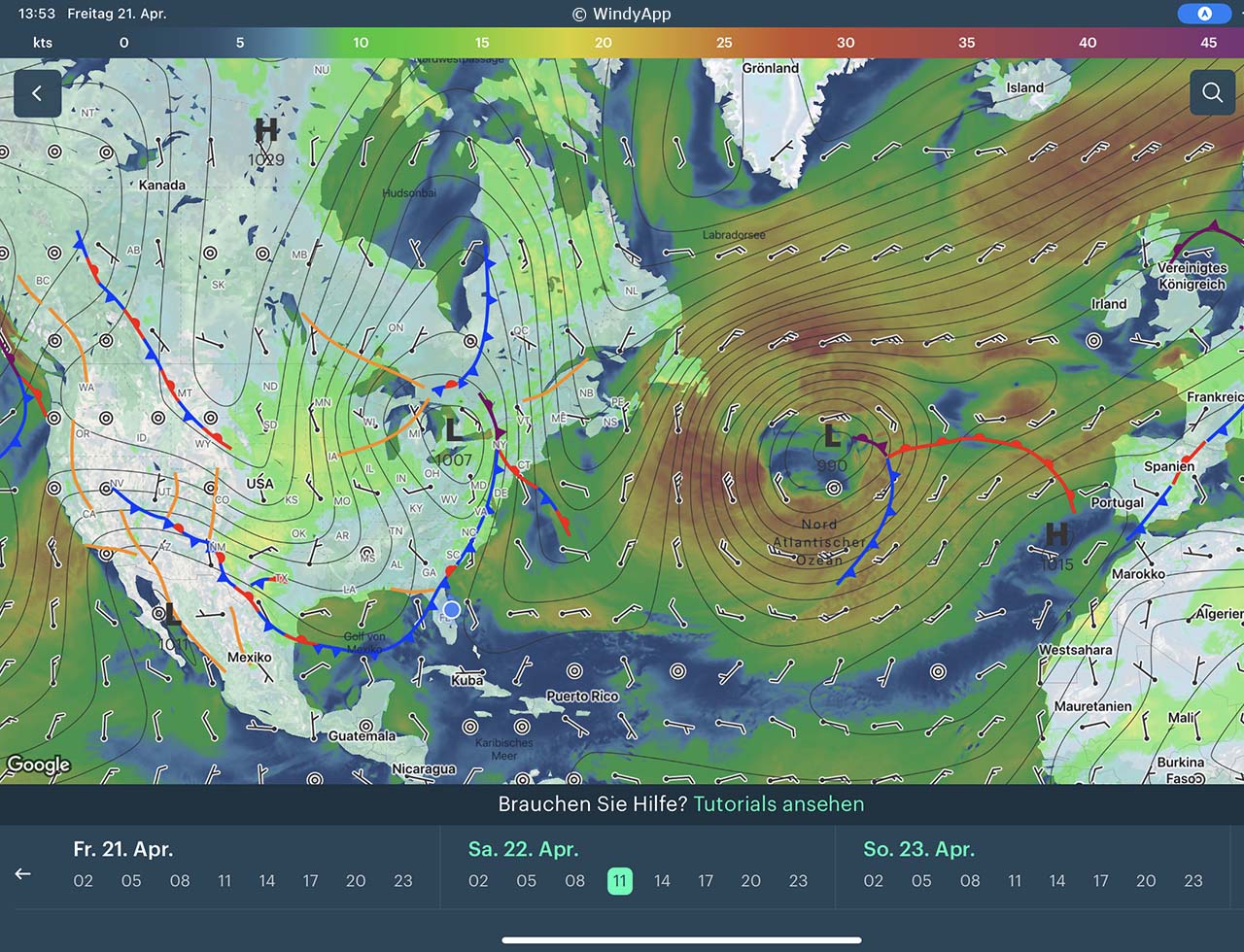The height and width of the screenshot is (952, 1244).
Task: Tap the 45 kts mark on wind scale
Action: click(1209, 43)
